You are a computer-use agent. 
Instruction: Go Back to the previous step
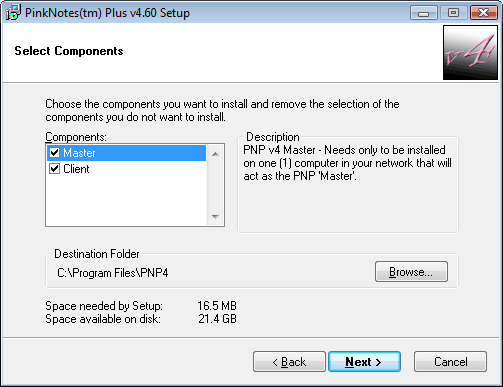tap(289, 361)
